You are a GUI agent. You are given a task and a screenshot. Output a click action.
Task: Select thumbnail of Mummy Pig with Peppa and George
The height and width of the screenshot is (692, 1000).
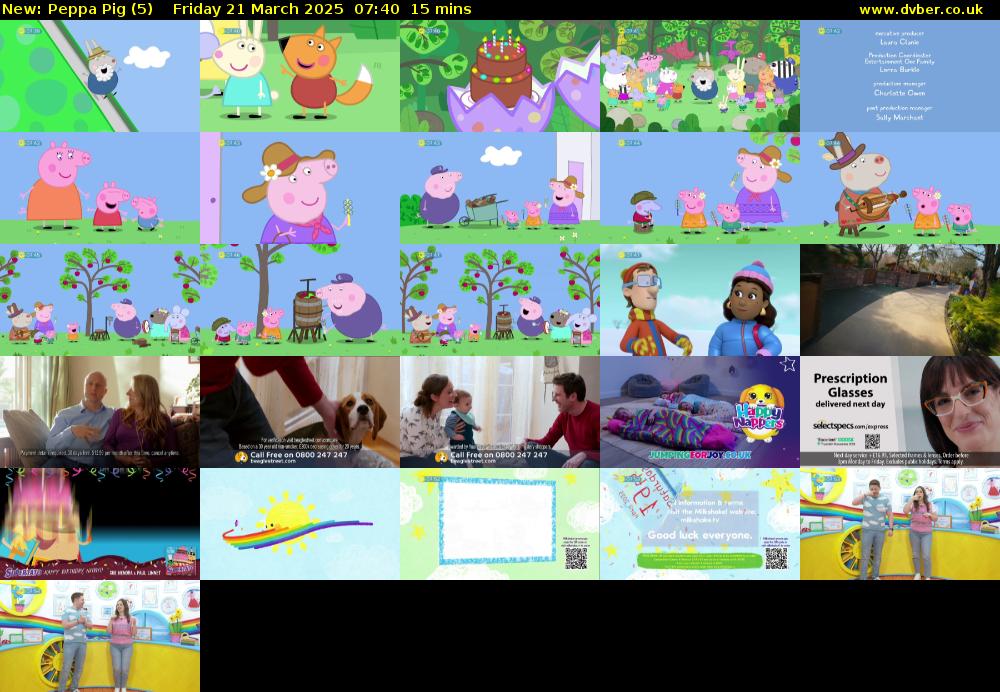[x=99, y=188]
